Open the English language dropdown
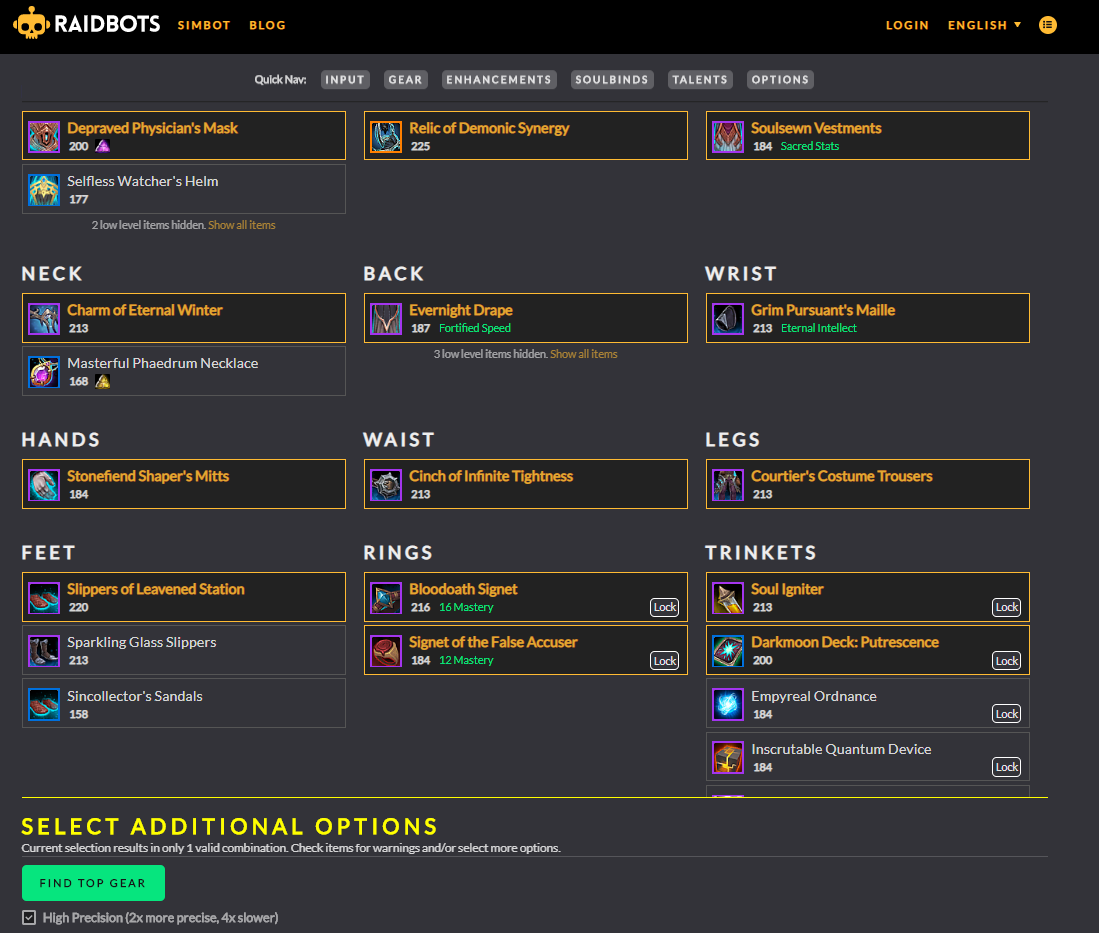1099x933 pixels. pyautogui.click(x=984, y=25)
